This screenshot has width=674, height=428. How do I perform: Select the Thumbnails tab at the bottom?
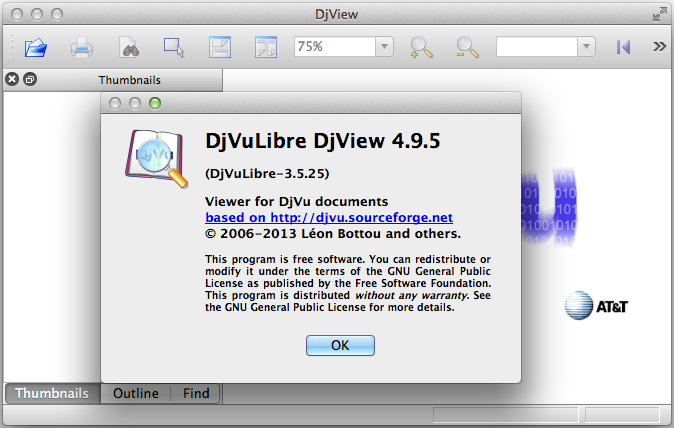[52, 393]
